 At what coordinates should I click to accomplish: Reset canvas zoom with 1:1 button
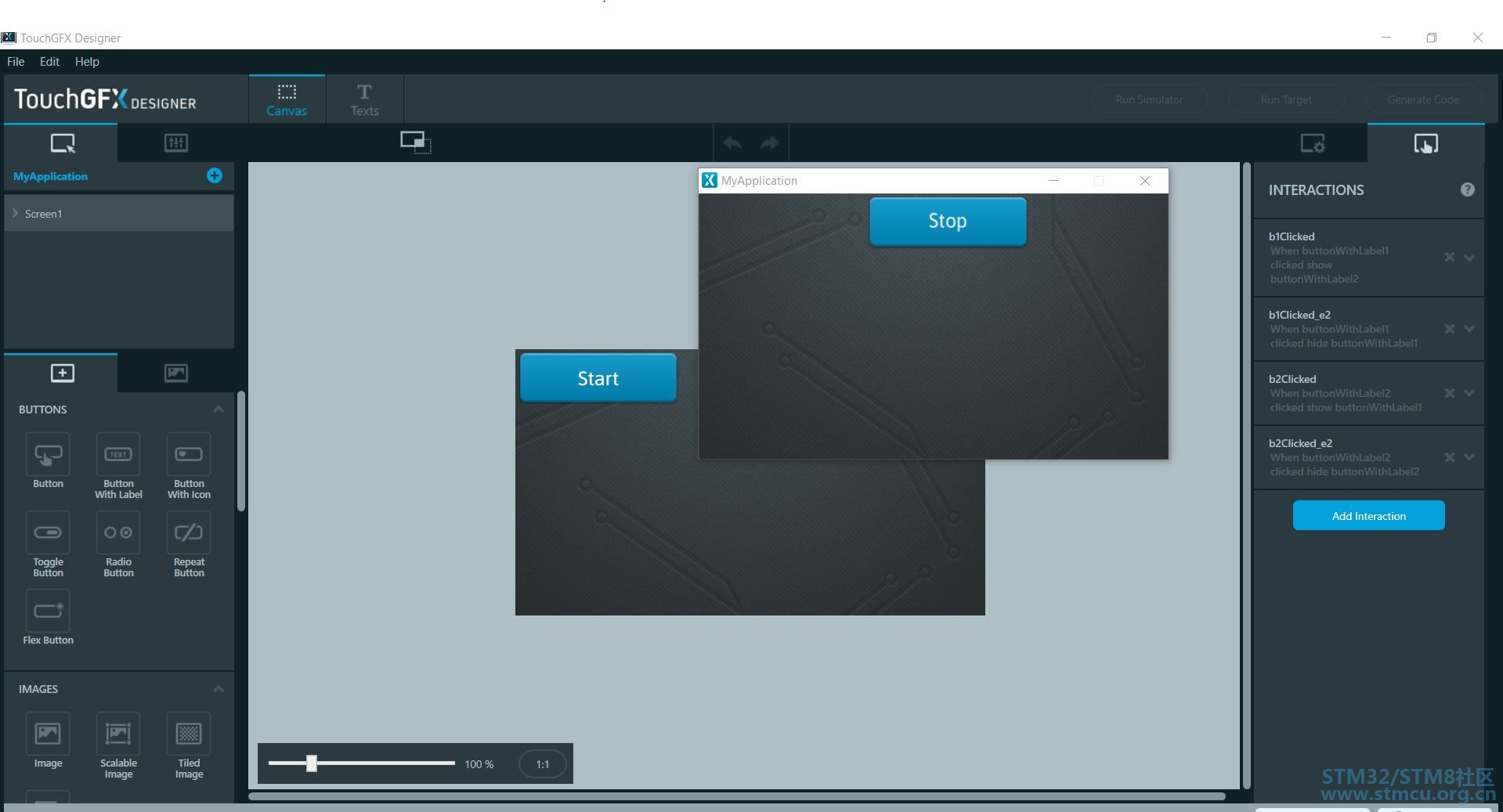tap(542, 764)
